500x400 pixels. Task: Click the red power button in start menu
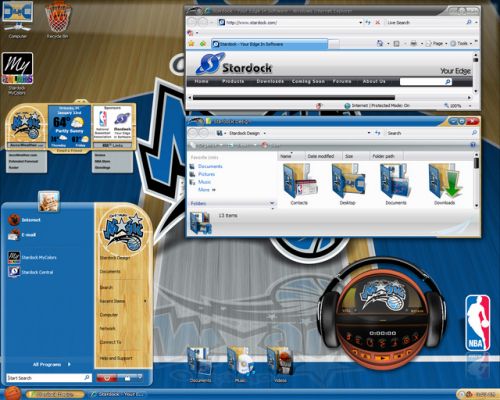click(x=107, y=378)
